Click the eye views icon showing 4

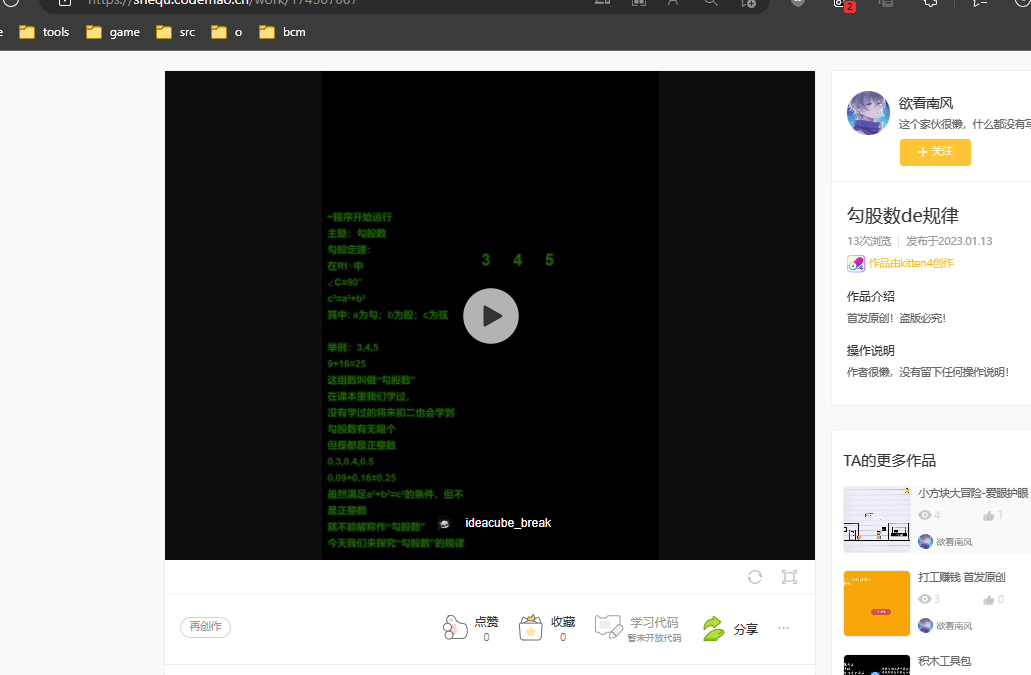click(924, 515)
